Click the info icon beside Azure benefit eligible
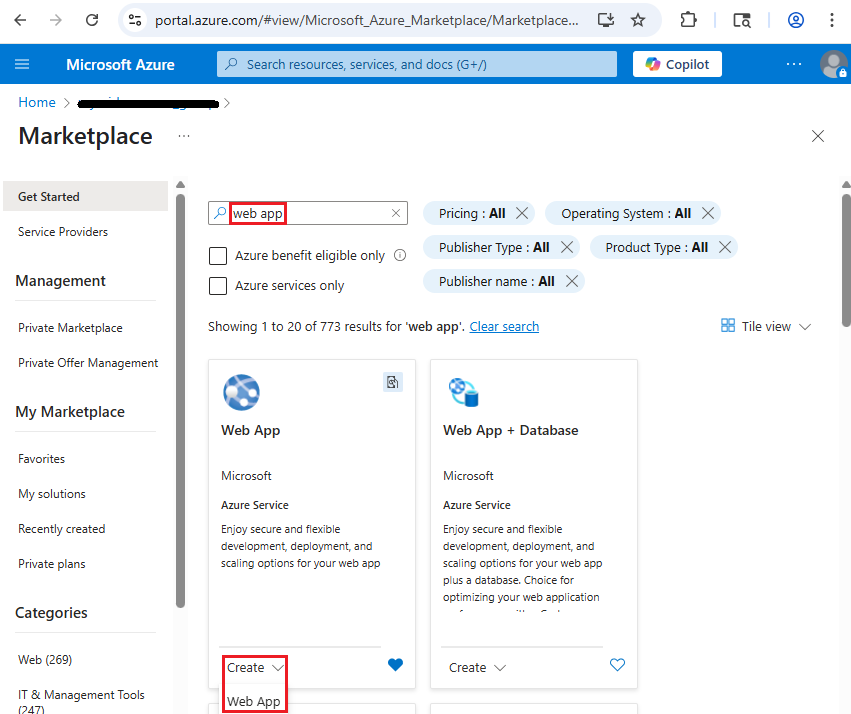Screen dimensions: 851x714 (x=400, y=256)
